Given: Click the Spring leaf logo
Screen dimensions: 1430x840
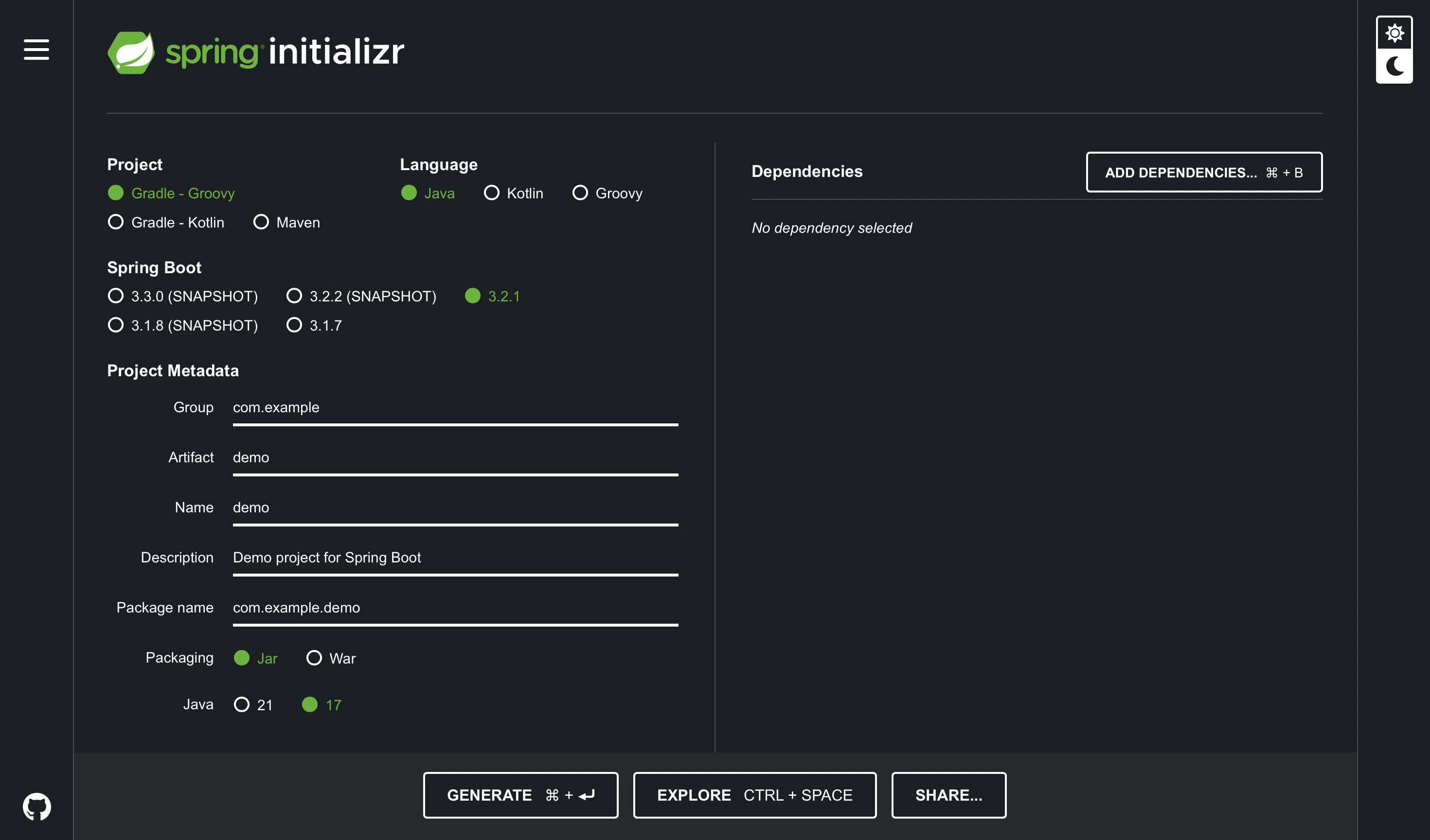Looking at the screenshot, I should [x=131, y=52].
